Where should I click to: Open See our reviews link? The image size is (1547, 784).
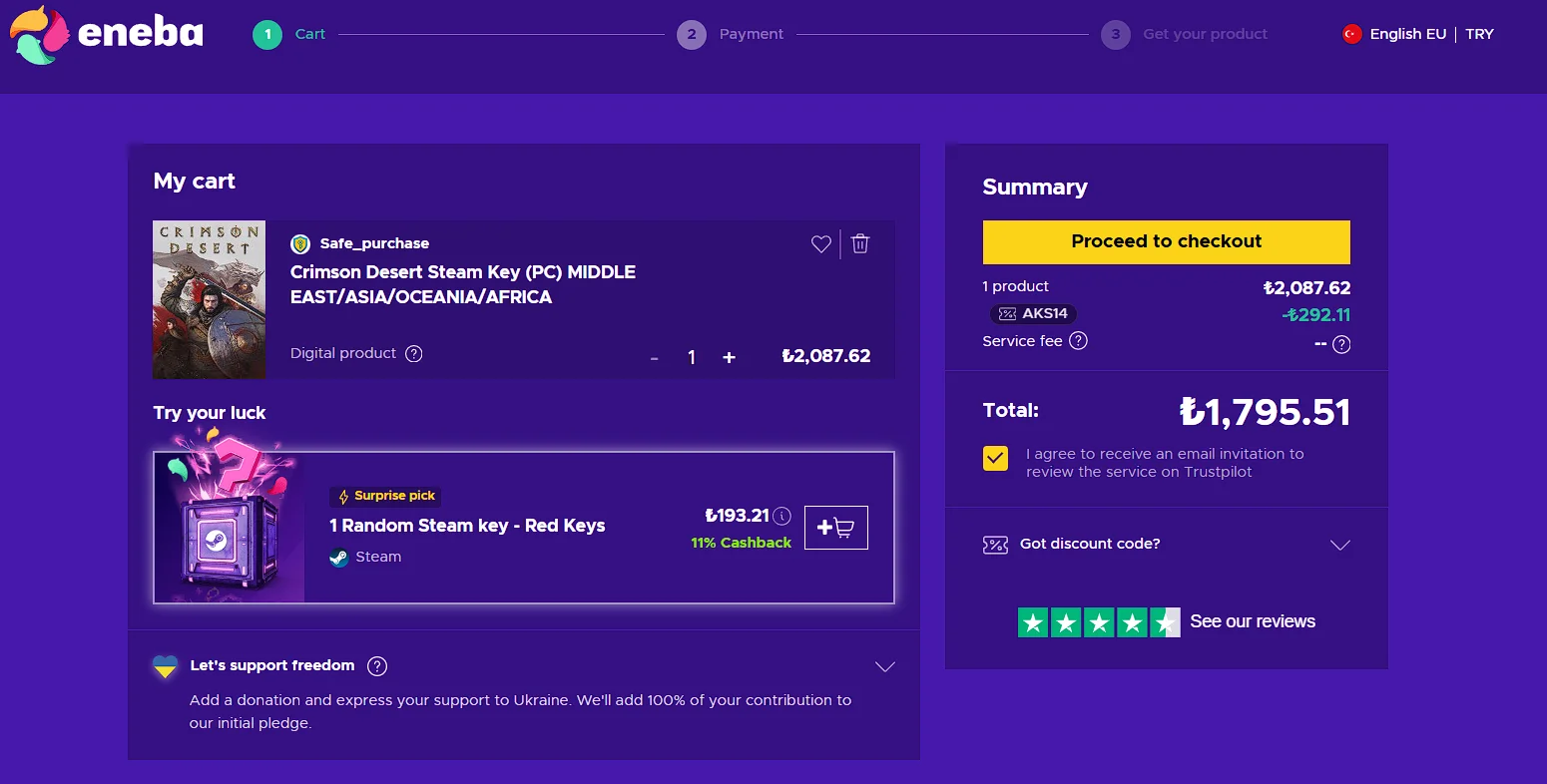[x=1253, y=622]
